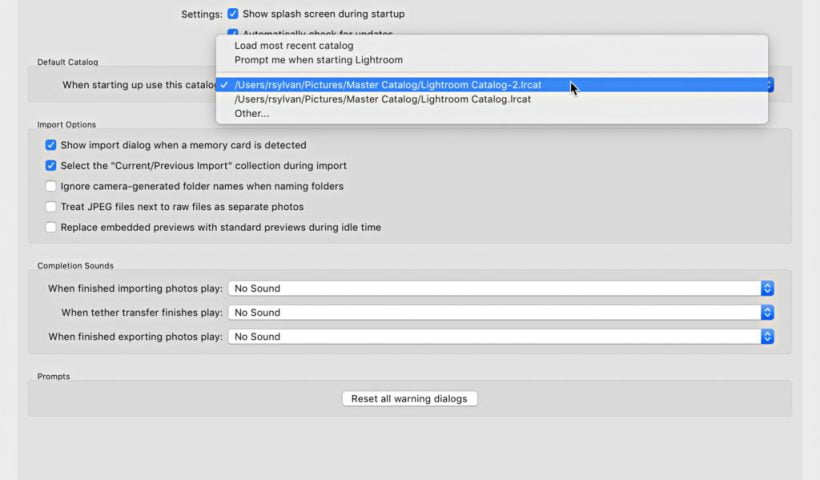Check Replace embedded previews during idle time
Screen dimensions: 820x480
tap(51, 227)
